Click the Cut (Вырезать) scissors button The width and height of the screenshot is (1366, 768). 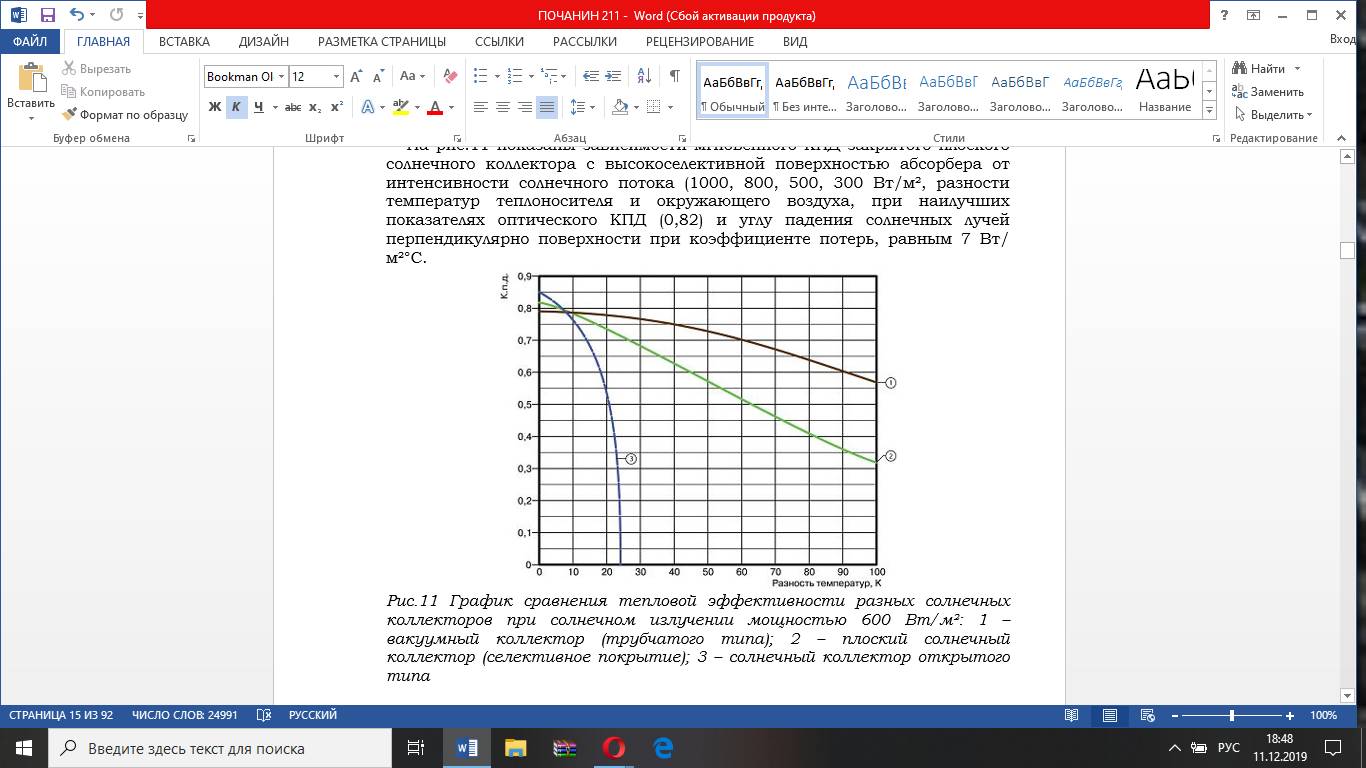coord(97,69)
